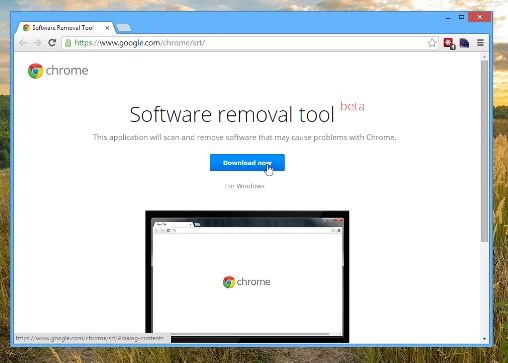Click the tab favicon for Software Removal Tool
The width and height of the screenshot is (508, 363).
26,28
